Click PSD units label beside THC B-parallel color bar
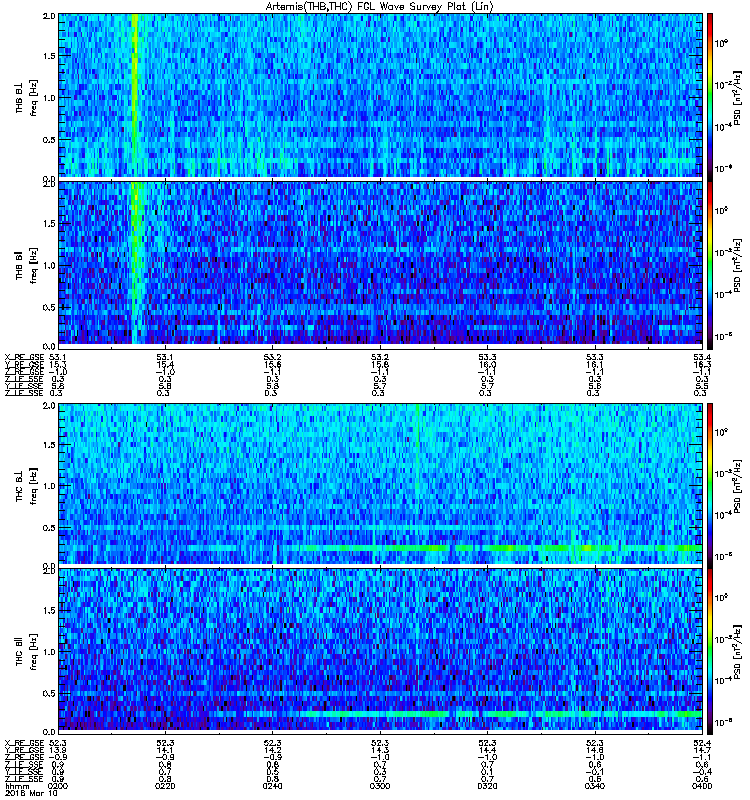 pos(738,652)
